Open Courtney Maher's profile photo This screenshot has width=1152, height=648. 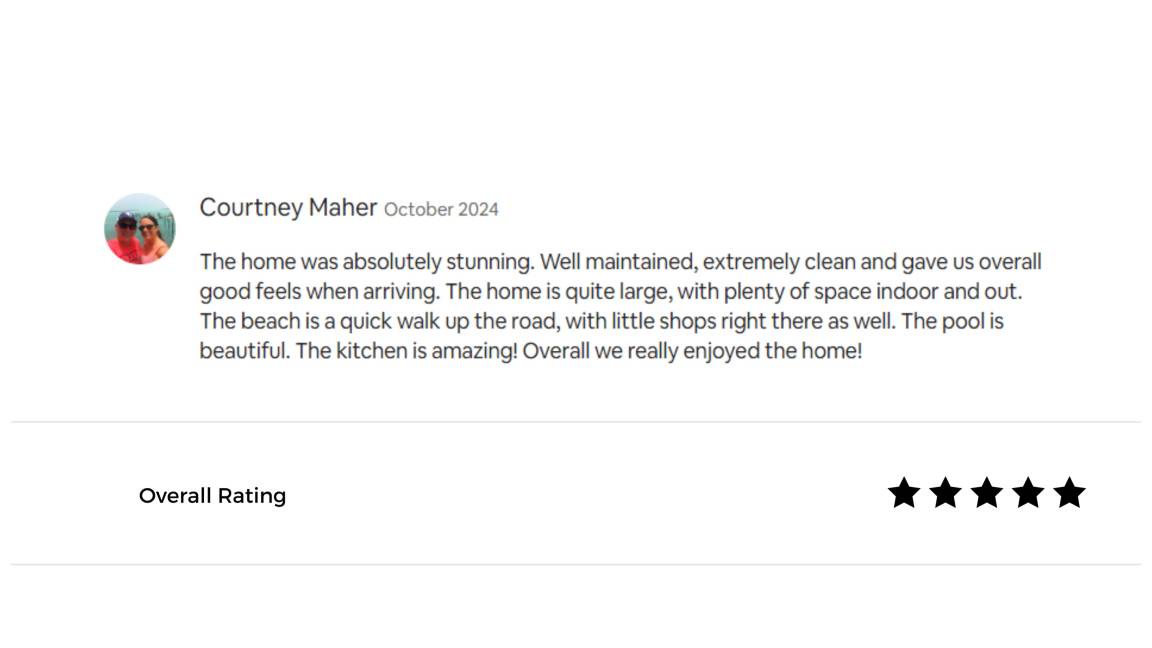[140, 229]
